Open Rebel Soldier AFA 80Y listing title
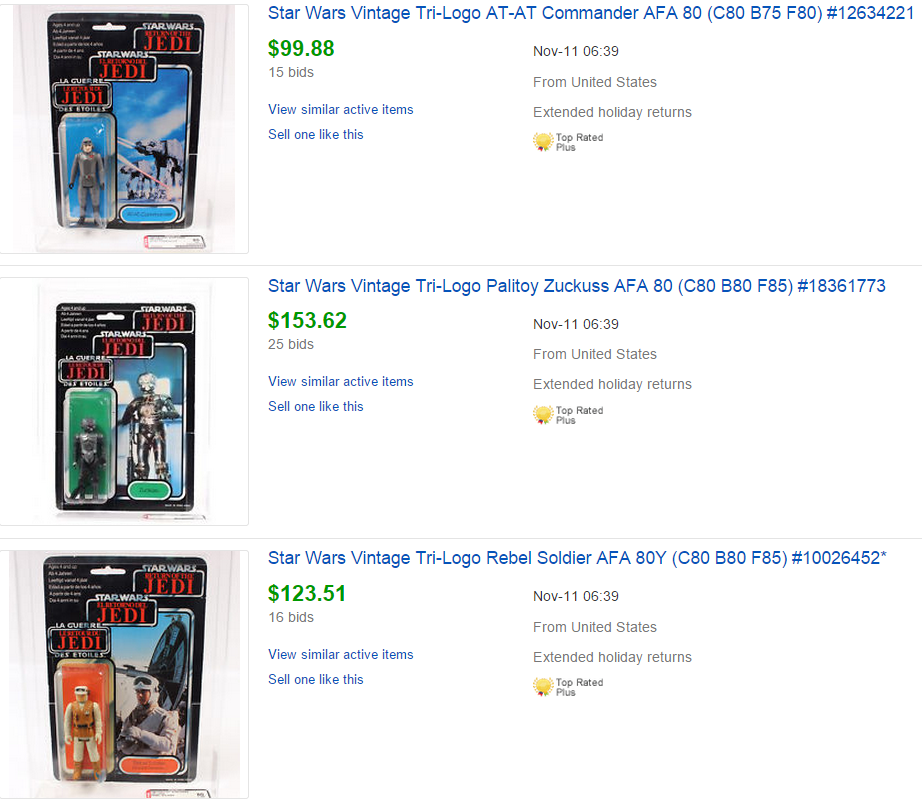 click(577, 558)
